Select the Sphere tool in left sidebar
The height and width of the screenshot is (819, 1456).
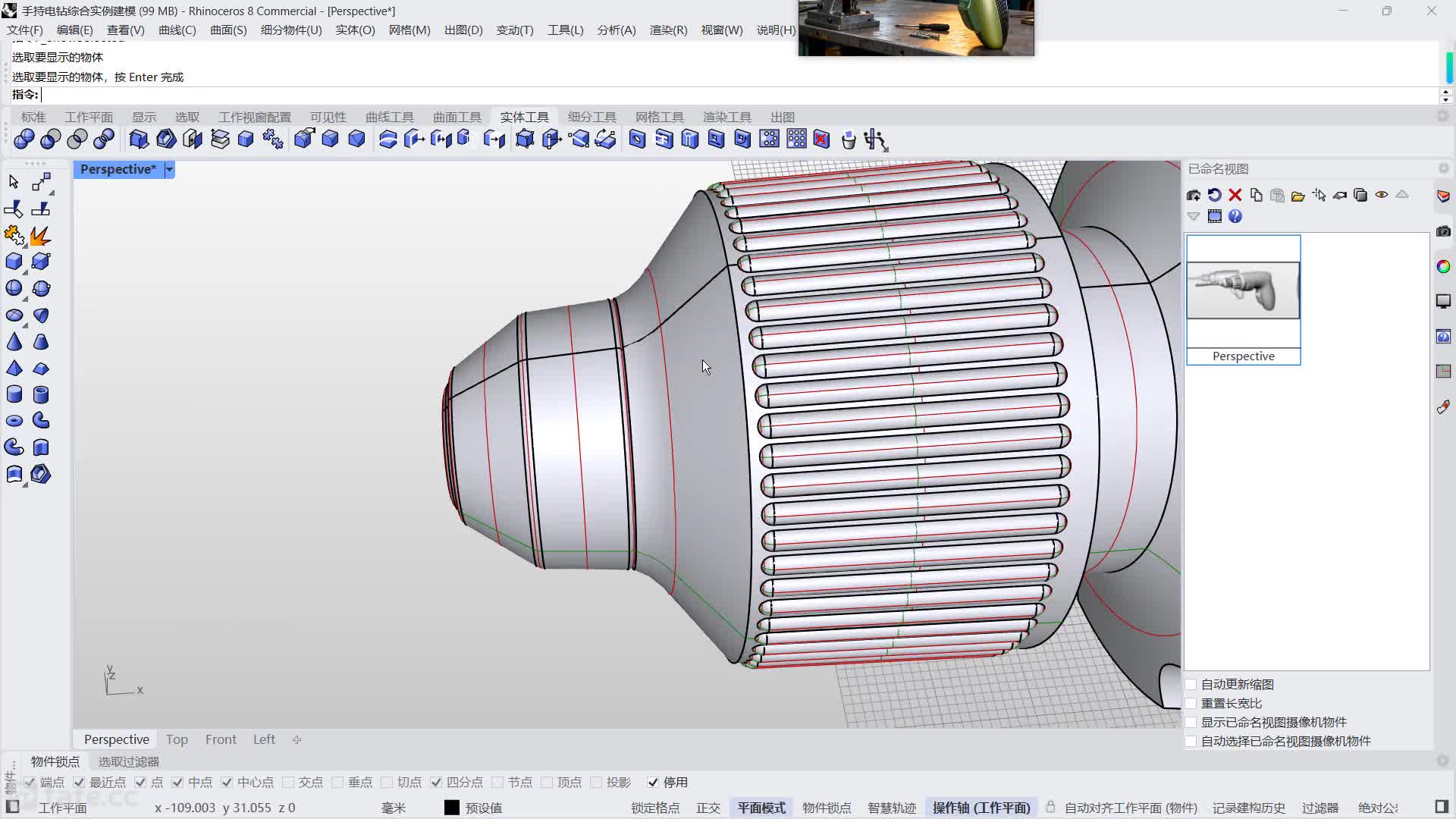pyautogui.click(x=14, y=289)
